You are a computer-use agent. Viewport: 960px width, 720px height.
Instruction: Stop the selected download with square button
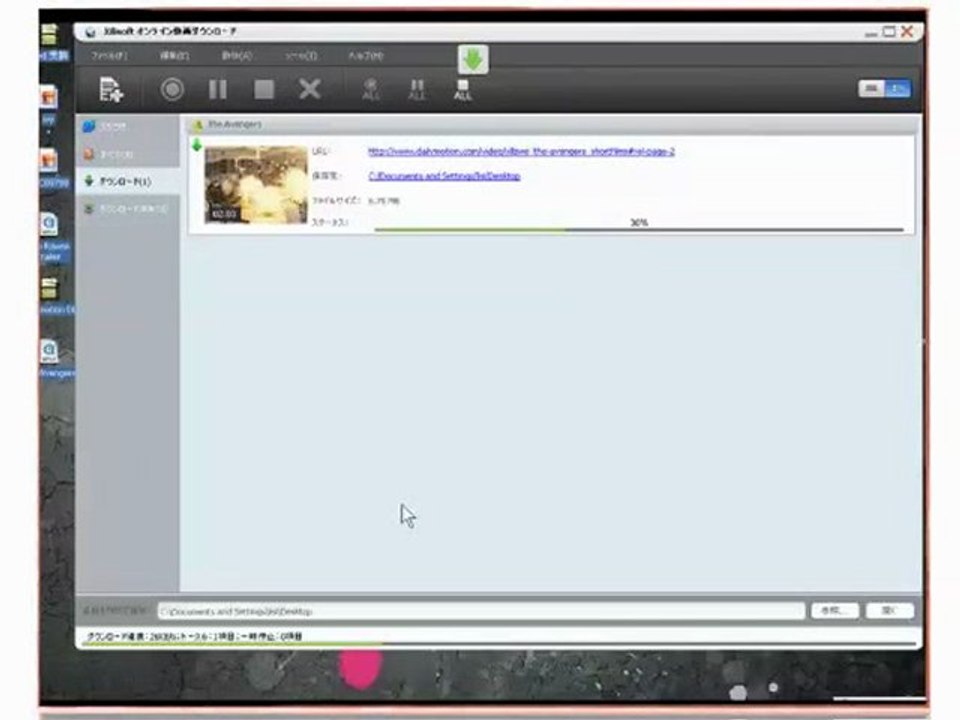[x=264, y=89]
